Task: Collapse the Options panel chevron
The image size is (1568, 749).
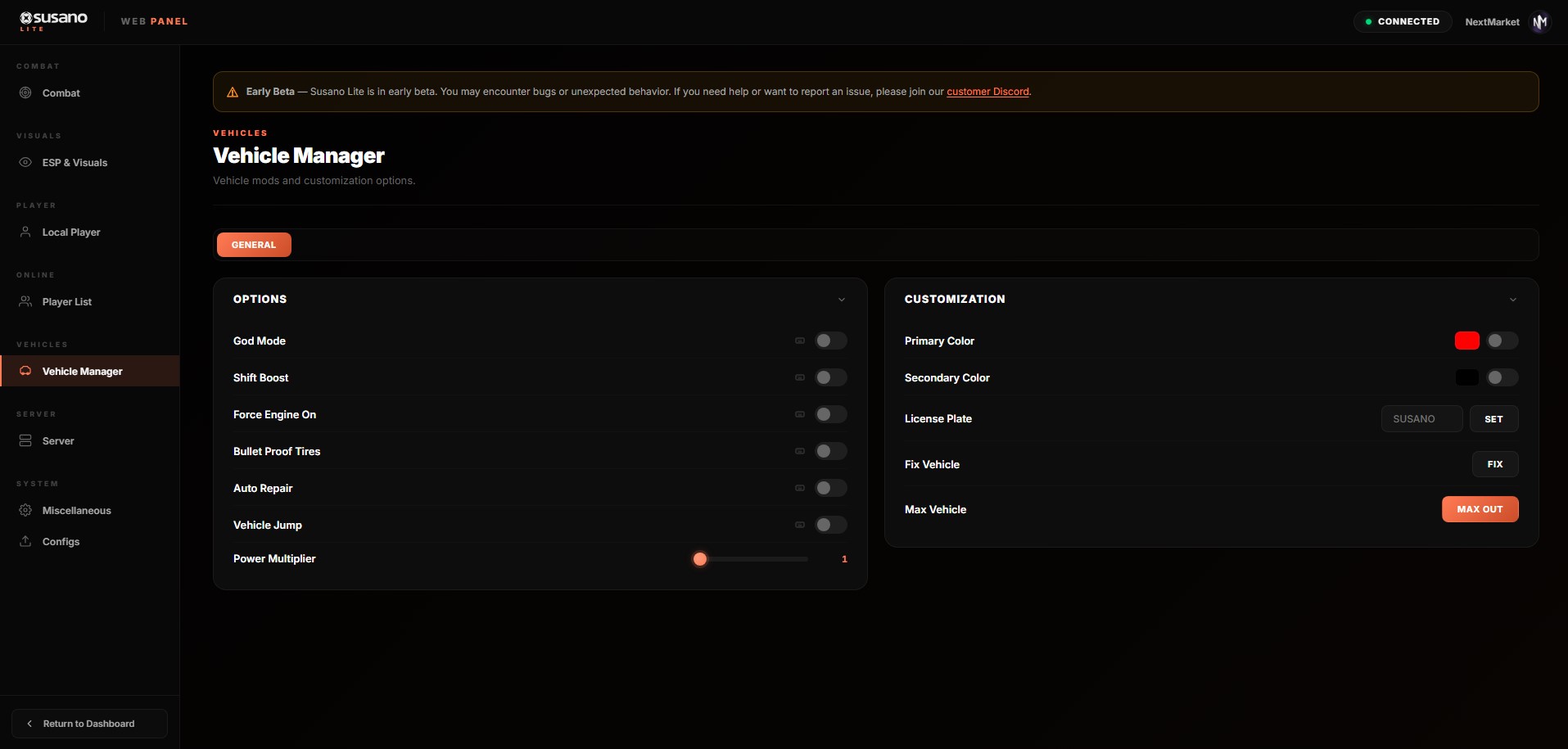Action: (841, 300)
